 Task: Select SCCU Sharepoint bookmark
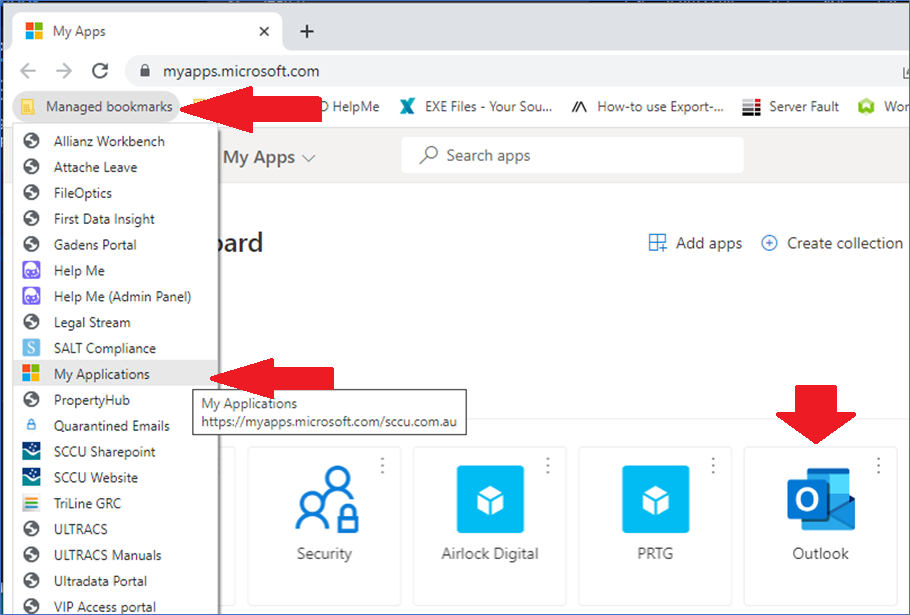[115, 451]
